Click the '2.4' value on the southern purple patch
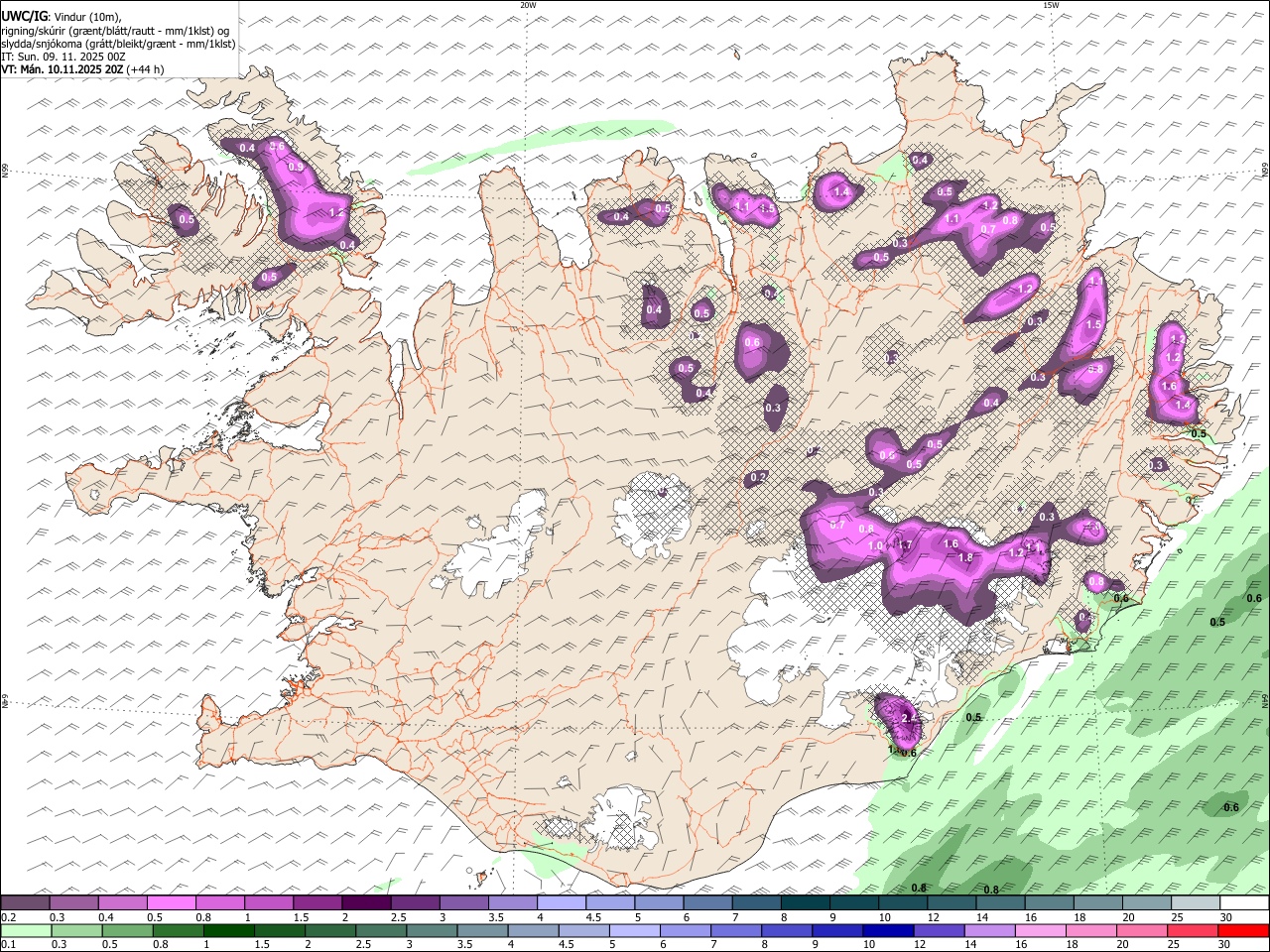The width and height of the screenshot is (1270, 952). click(x=908, y=718)
